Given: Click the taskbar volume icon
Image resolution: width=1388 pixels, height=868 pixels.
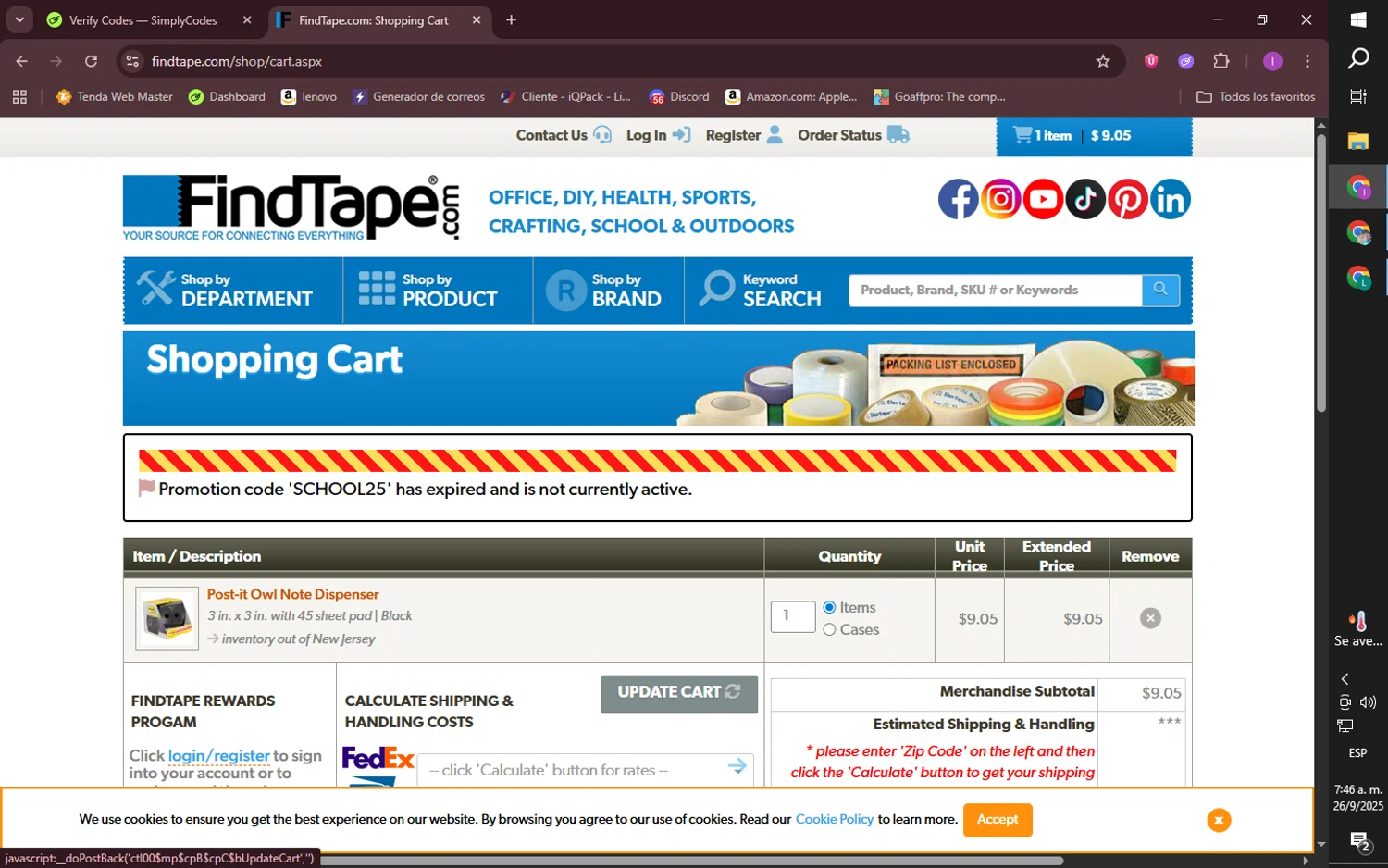Looking at the screenshot, I should pos(1369,702).
